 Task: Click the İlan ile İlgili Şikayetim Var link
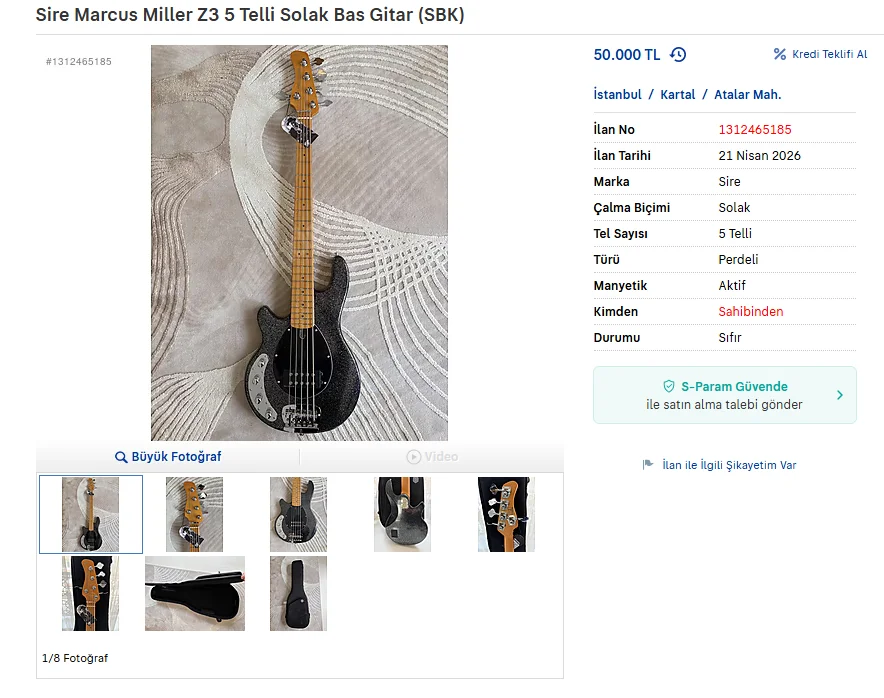pyautogui.click(x=729, y=465)
